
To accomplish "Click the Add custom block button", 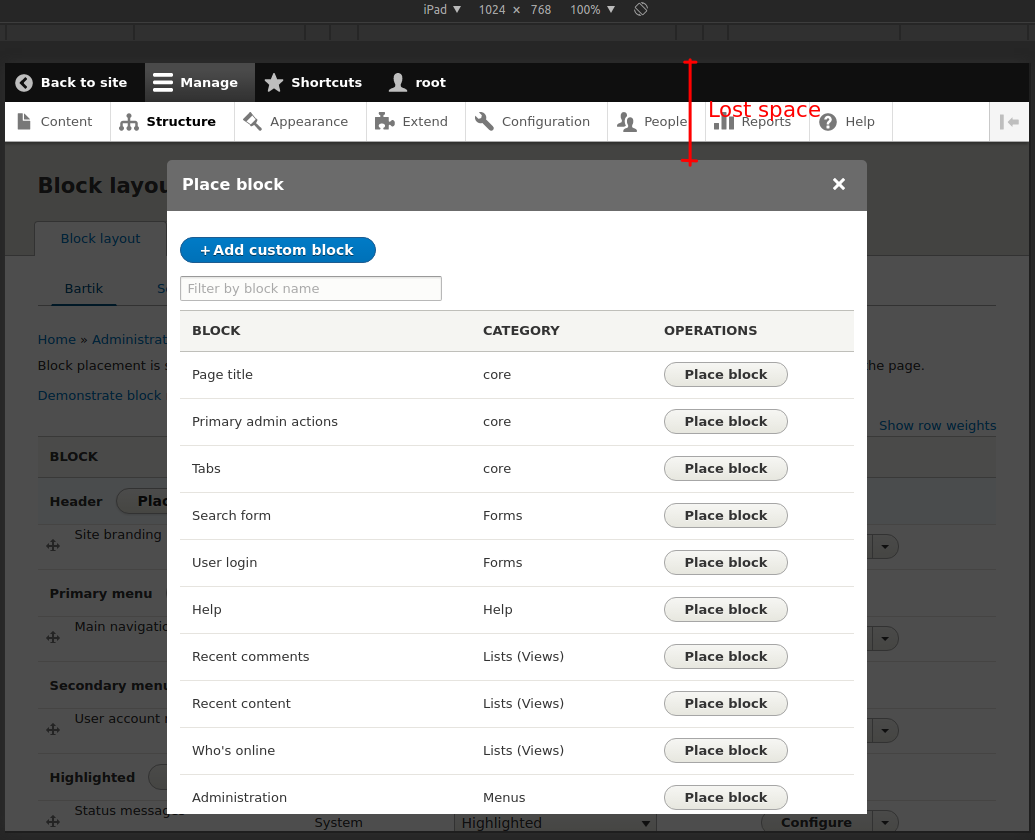I will point(278,250).
